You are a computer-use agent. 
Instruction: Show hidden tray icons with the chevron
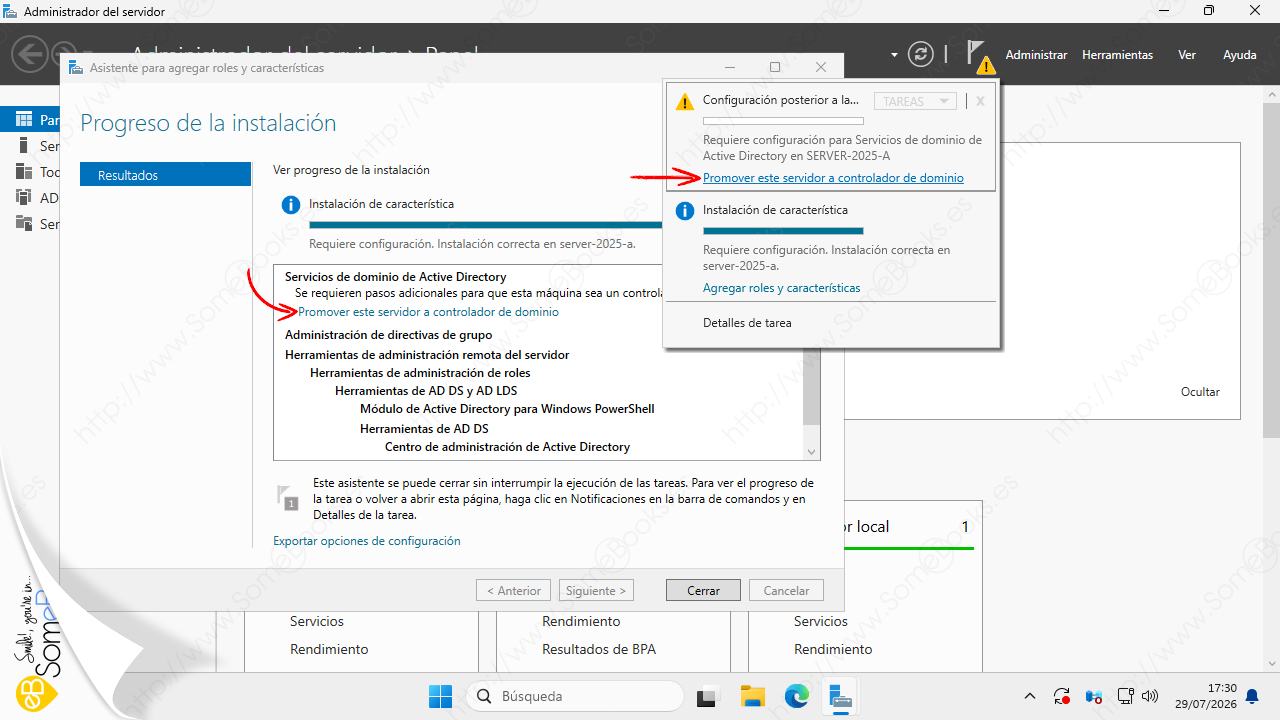pyautogui.click(x=1030, y=696)
